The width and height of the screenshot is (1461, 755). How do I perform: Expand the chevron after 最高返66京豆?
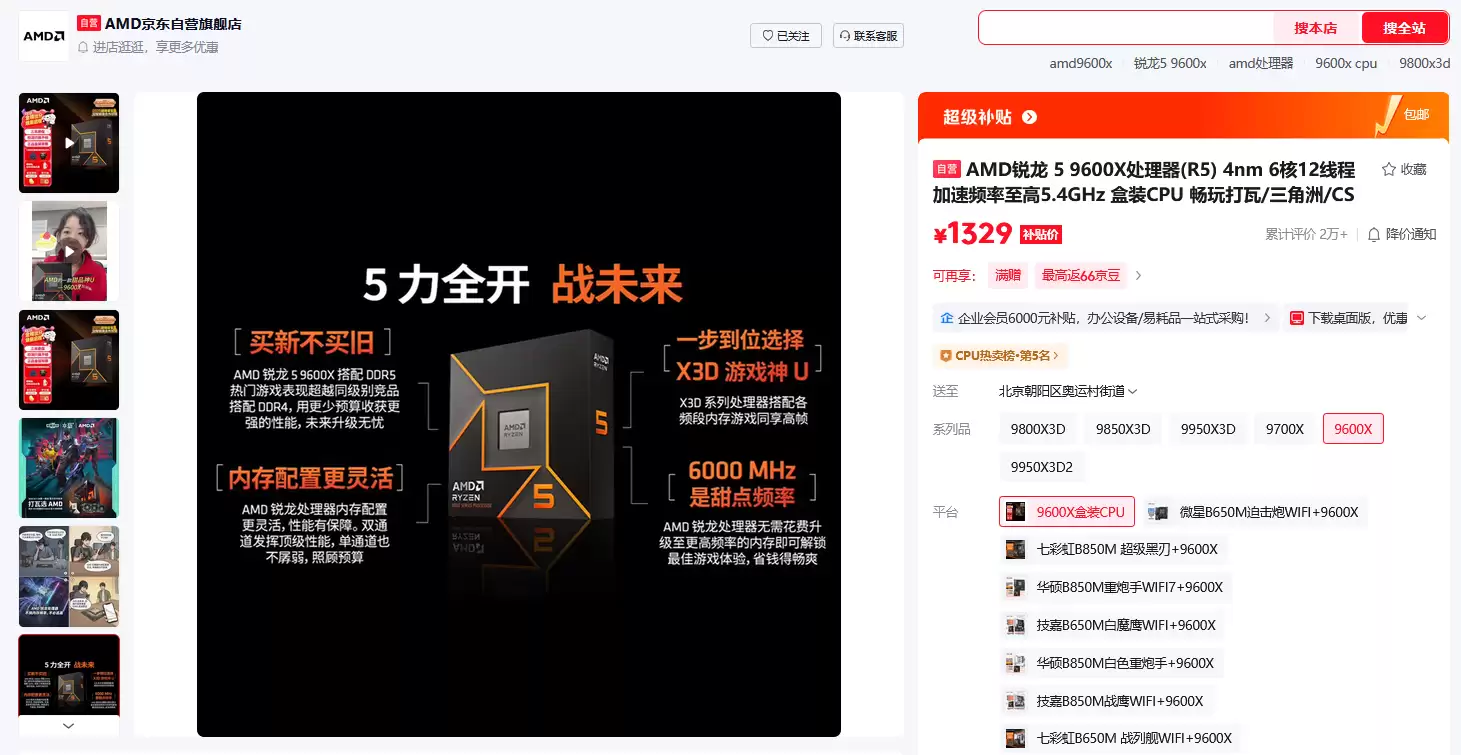(1138, 275)
